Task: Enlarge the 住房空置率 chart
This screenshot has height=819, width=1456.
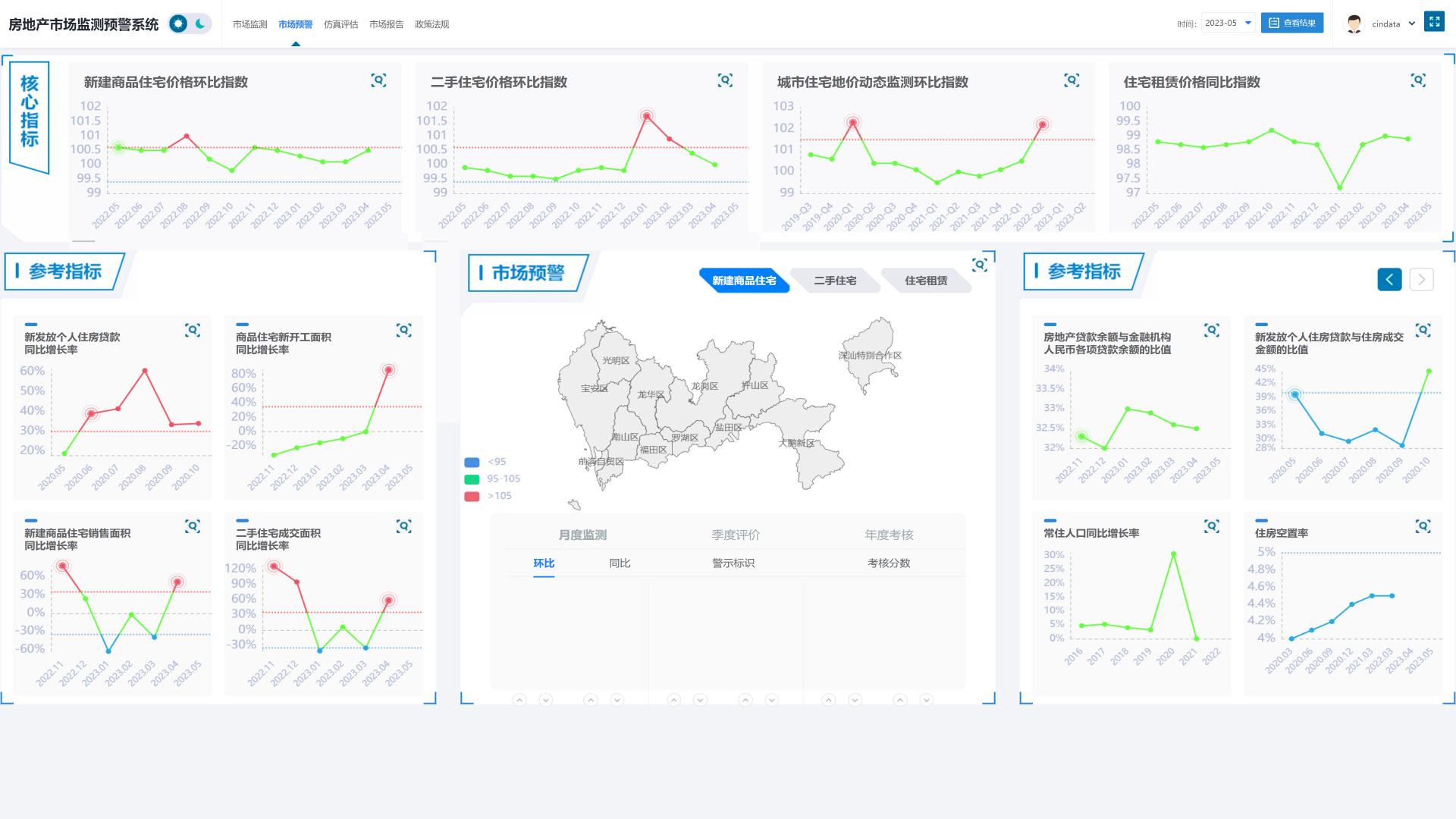Action: (x=1423, y=526)
